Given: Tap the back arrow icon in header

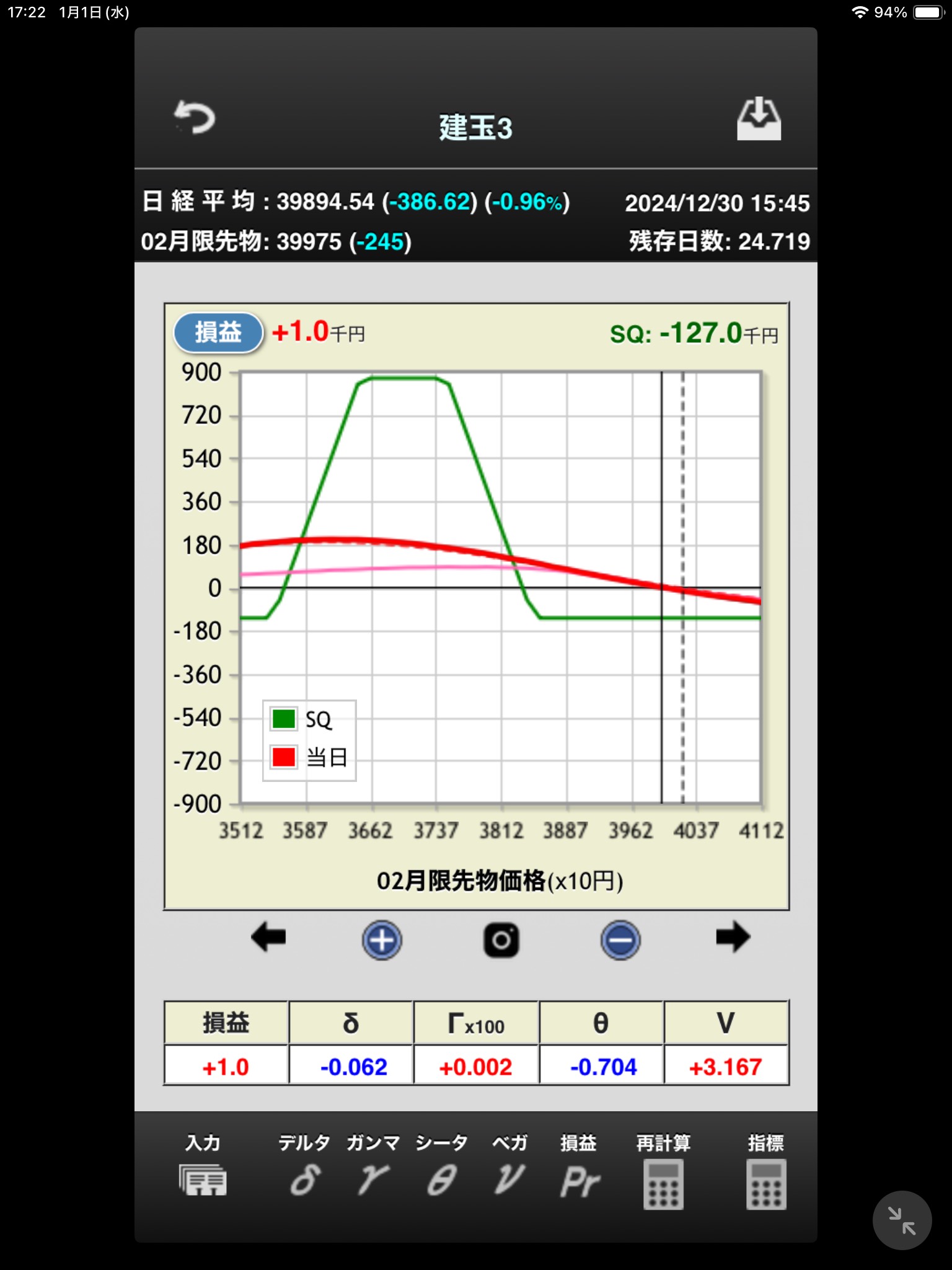Looking at the screenshot, I should pos(195,118).
